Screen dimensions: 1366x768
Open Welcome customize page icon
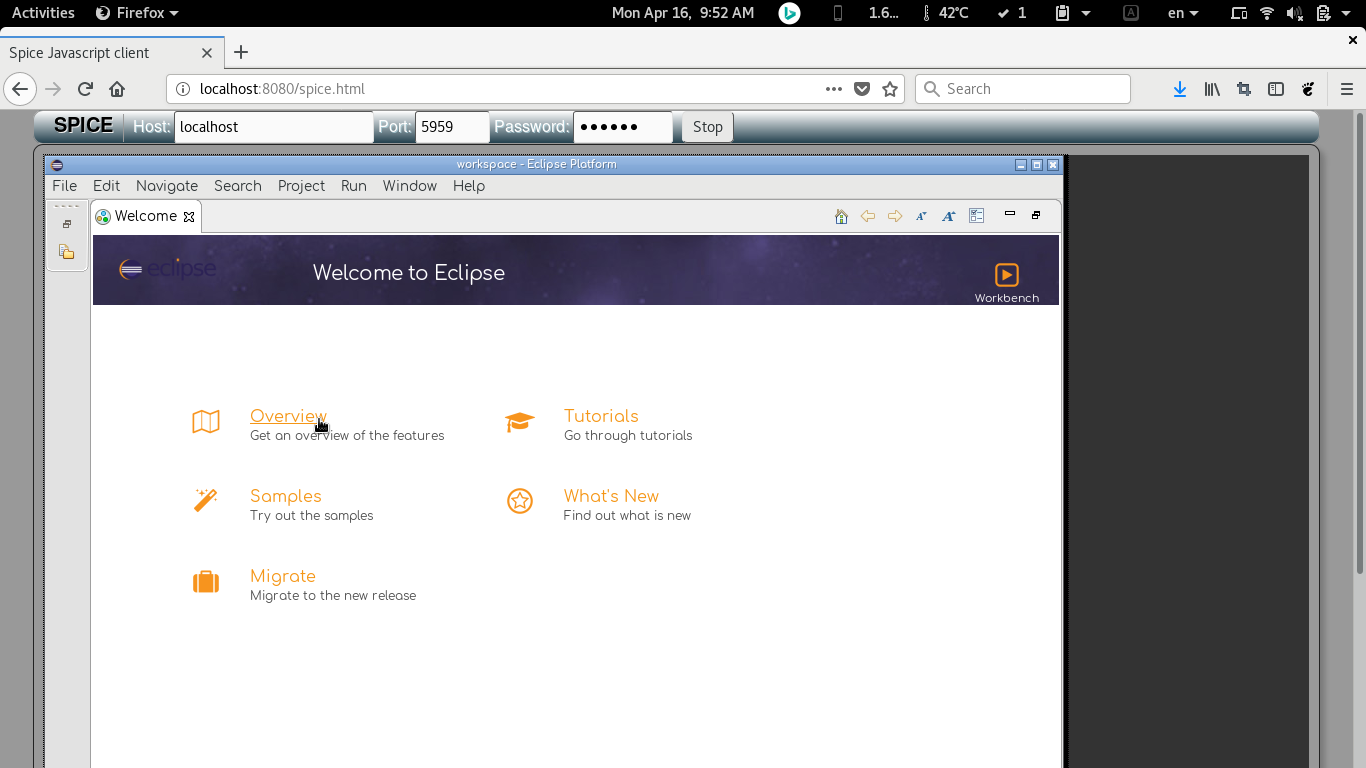pyautogui.click(x=977, y=216)
